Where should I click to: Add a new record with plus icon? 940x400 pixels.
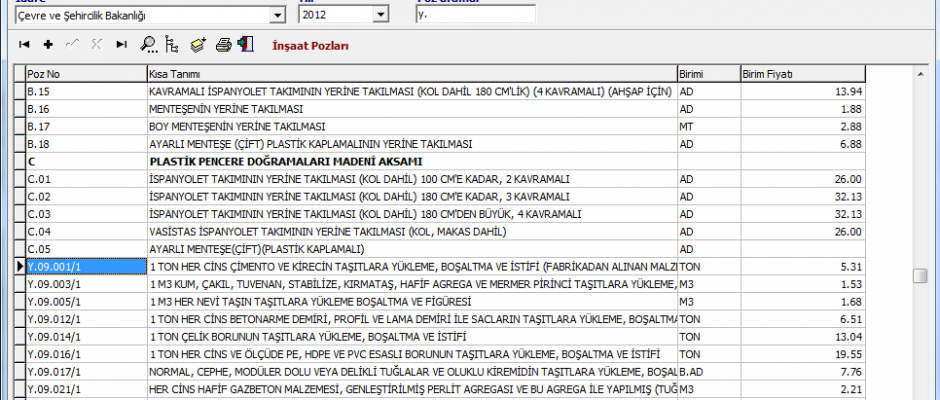point(48,45)
